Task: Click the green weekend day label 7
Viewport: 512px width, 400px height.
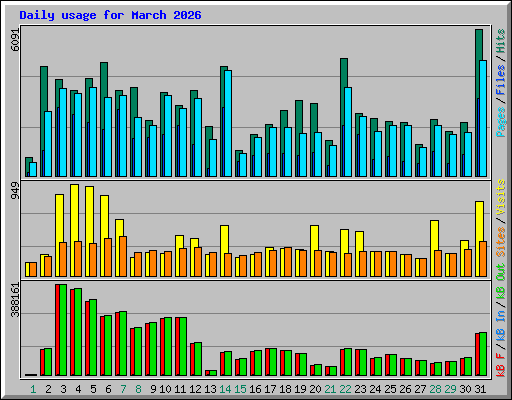Action: (123, 389)
